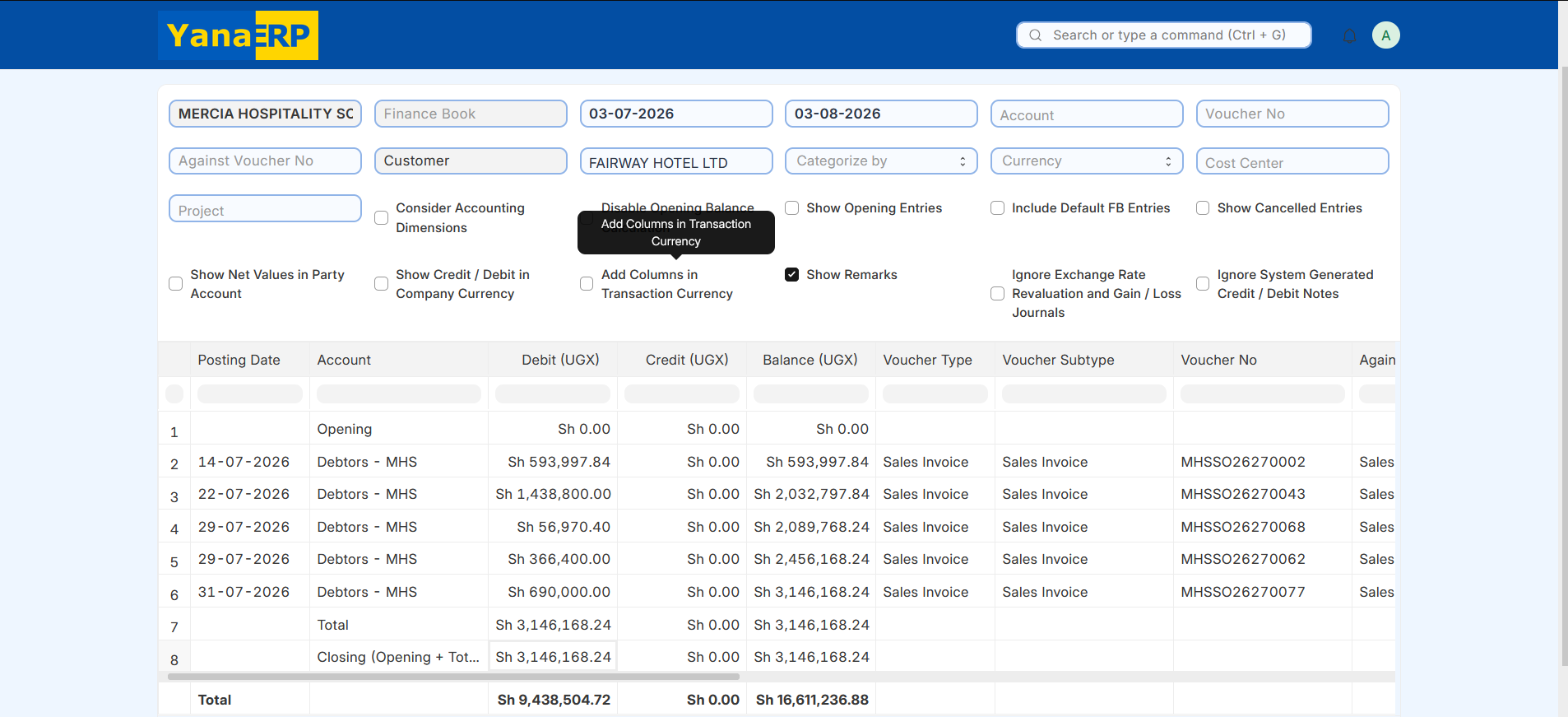Click the horizontal table scrollbar
The image size is (1568, 717).
453,677
